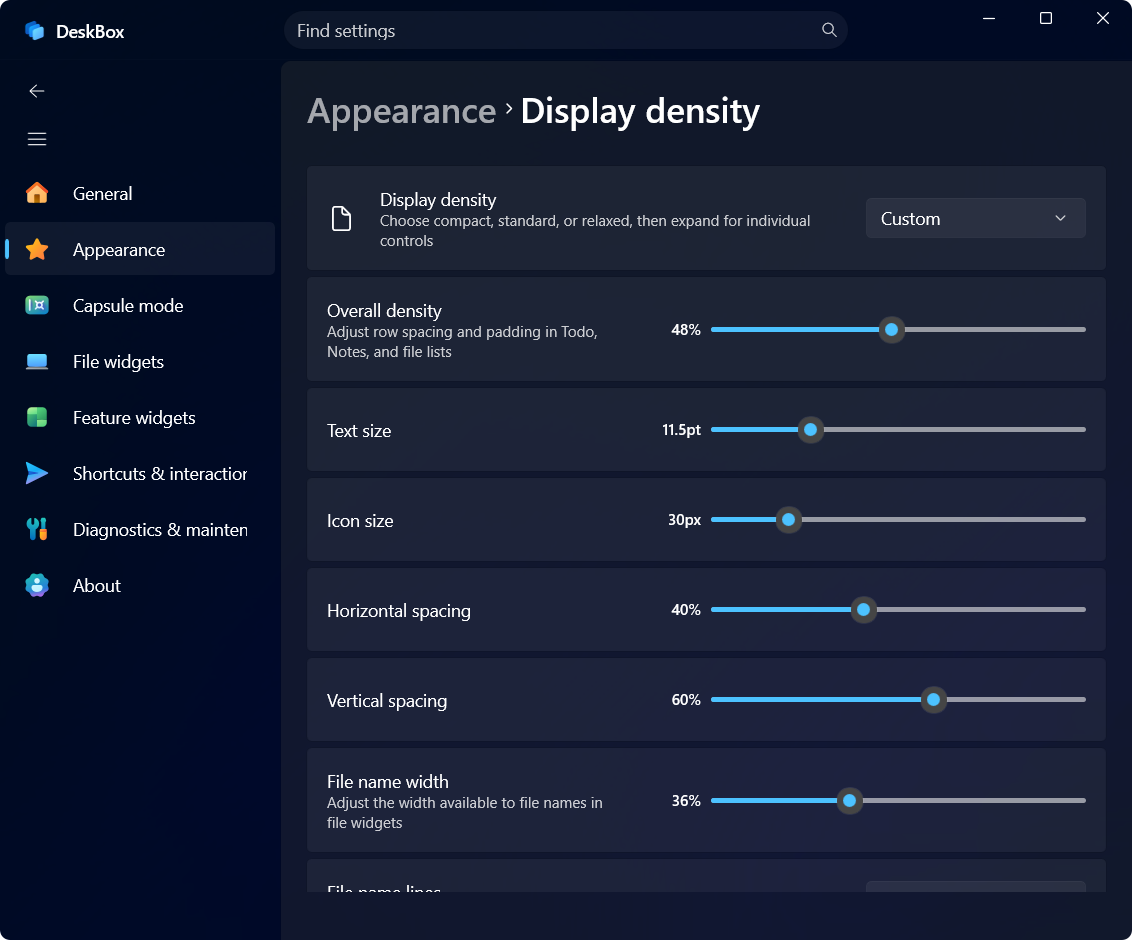
Task: Minimize the DeskBox window
Action: (989, 18)
